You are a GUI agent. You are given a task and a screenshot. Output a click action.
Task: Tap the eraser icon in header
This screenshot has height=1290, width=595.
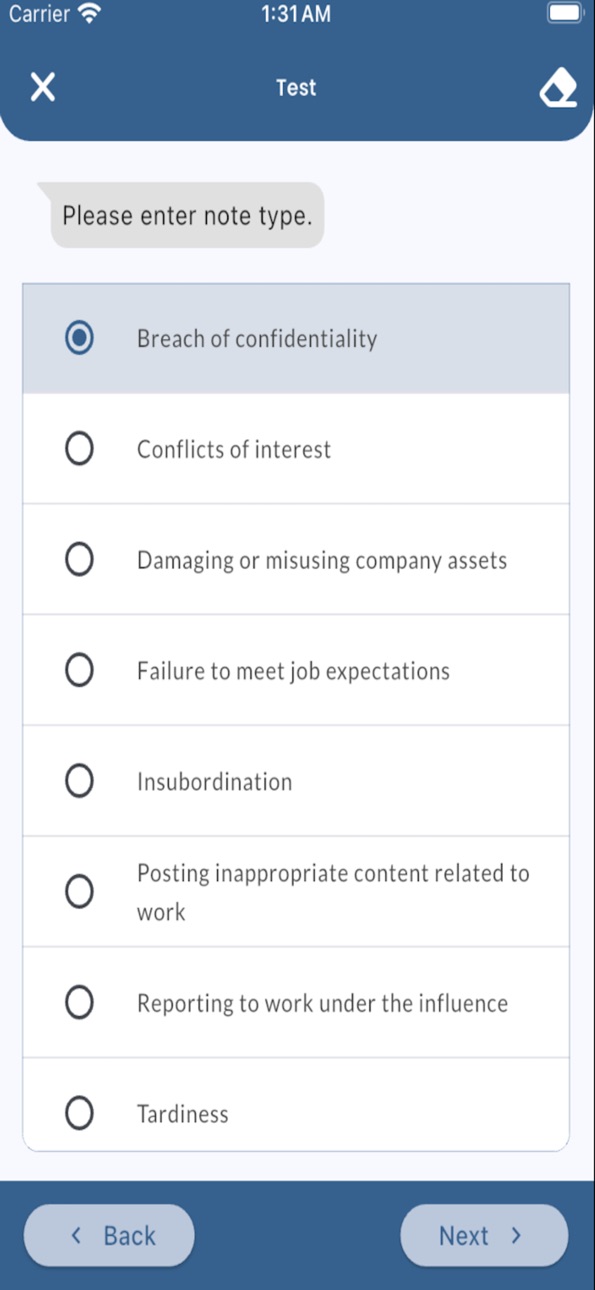[558, 88]
